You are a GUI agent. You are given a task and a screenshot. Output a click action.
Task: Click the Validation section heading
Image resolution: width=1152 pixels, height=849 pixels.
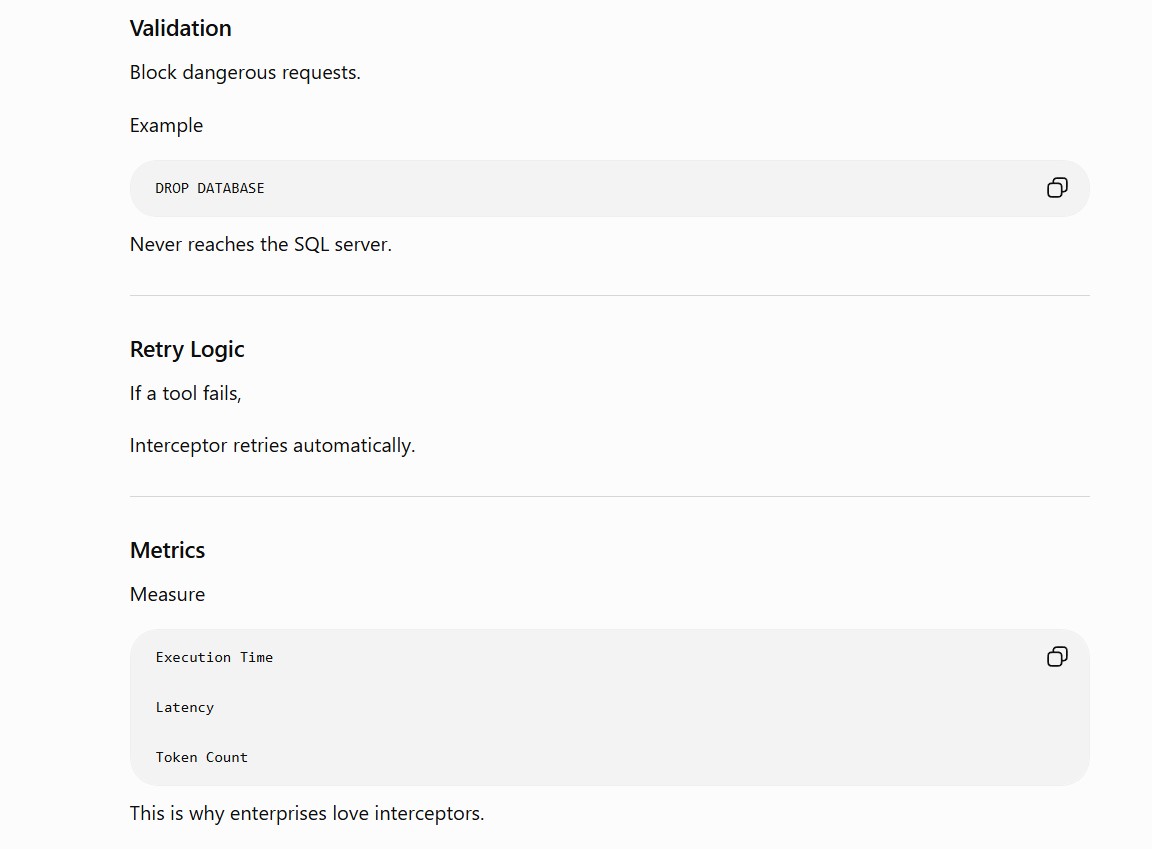tap(181, 29)
